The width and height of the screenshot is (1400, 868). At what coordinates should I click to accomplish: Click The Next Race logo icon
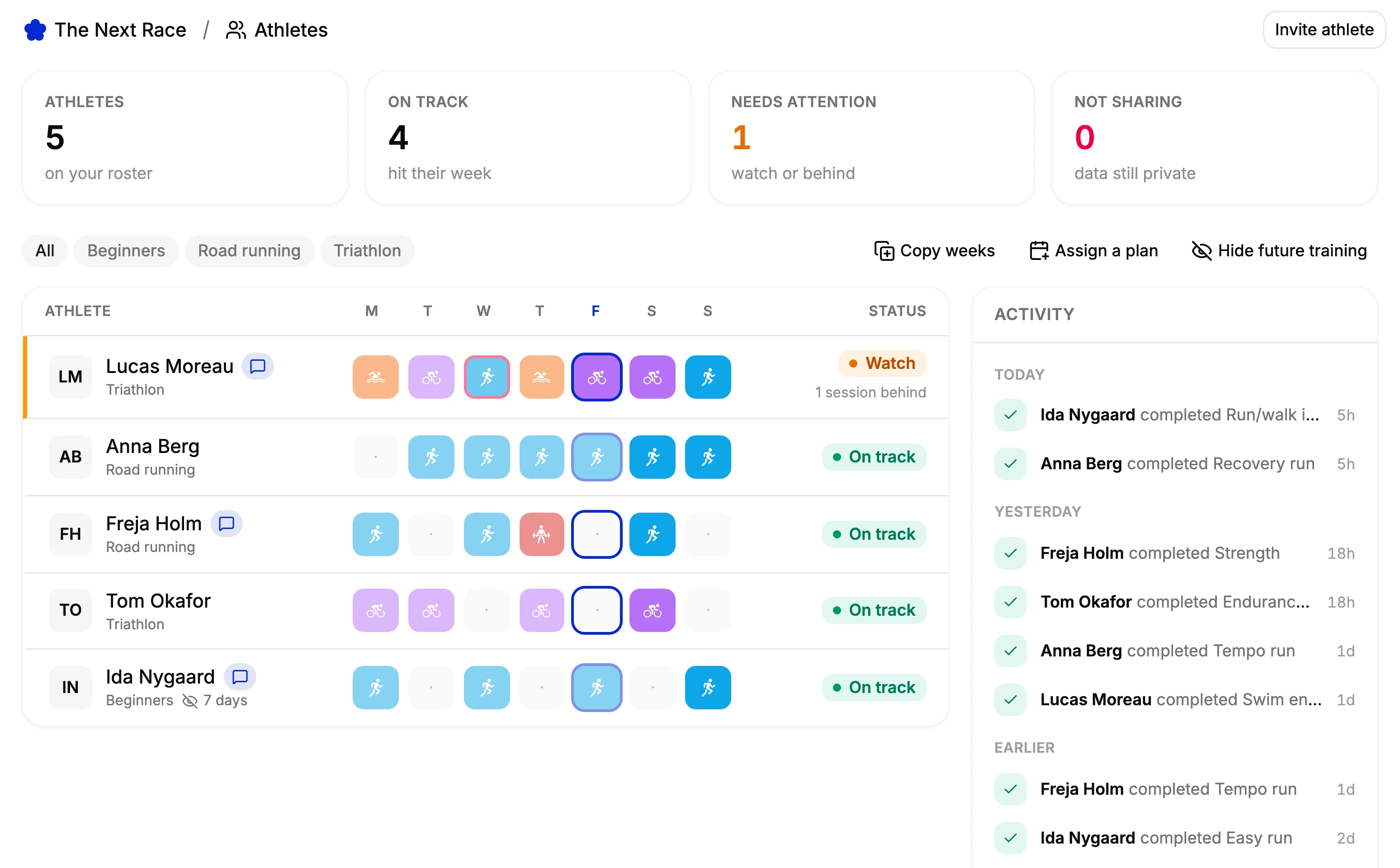pos(35,30)
